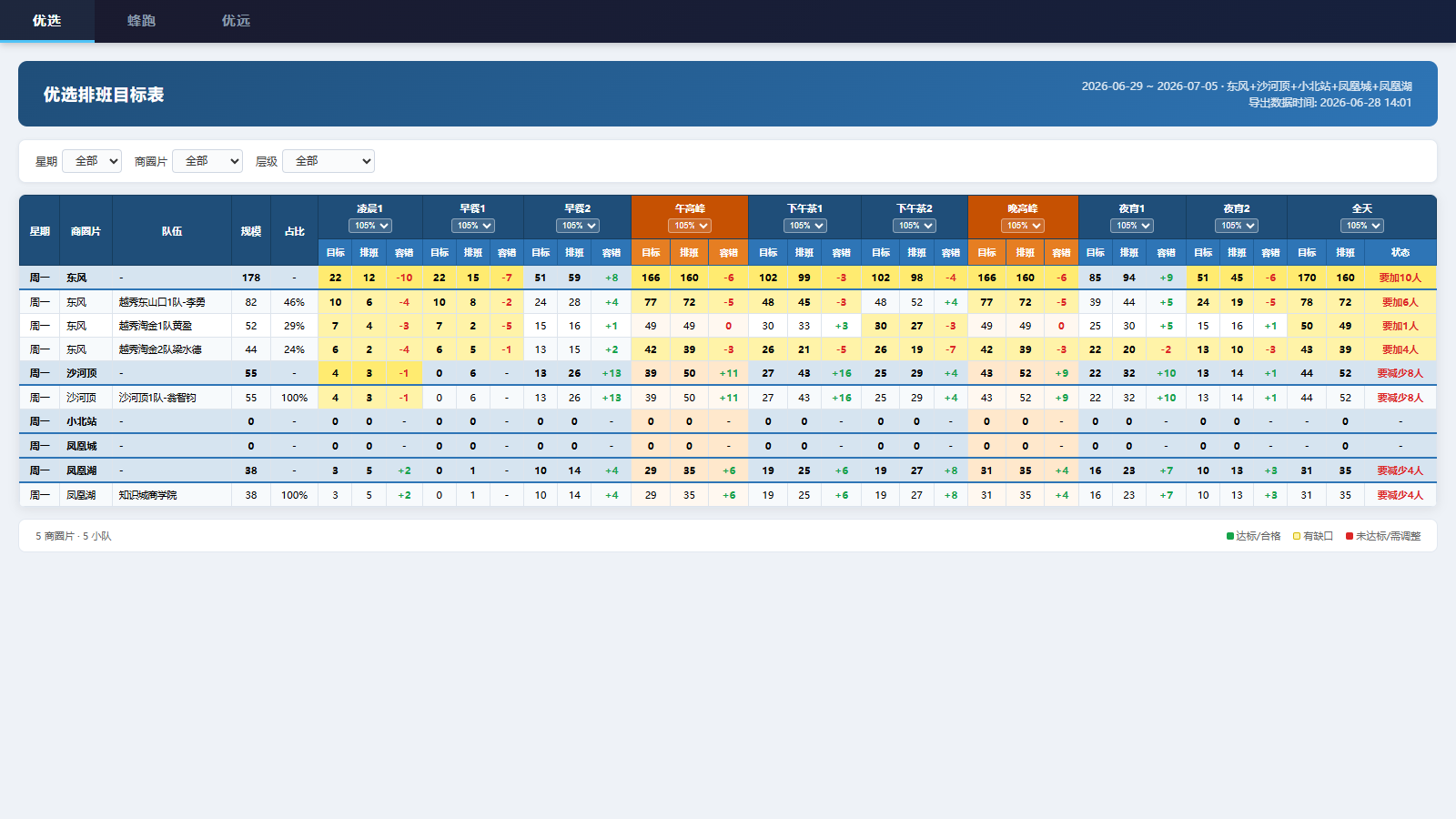This screenshot has height=819, width=1456.
Task: Open the 下午茶1 105% percentage dropdown
Action: click(x=805, y=226)
